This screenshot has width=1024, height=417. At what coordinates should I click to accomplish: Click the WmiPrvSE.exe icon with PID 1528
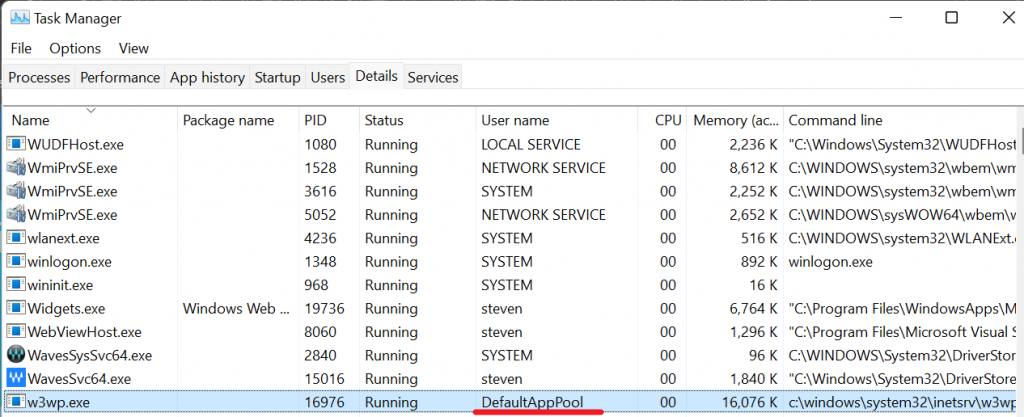coord(15,168)
